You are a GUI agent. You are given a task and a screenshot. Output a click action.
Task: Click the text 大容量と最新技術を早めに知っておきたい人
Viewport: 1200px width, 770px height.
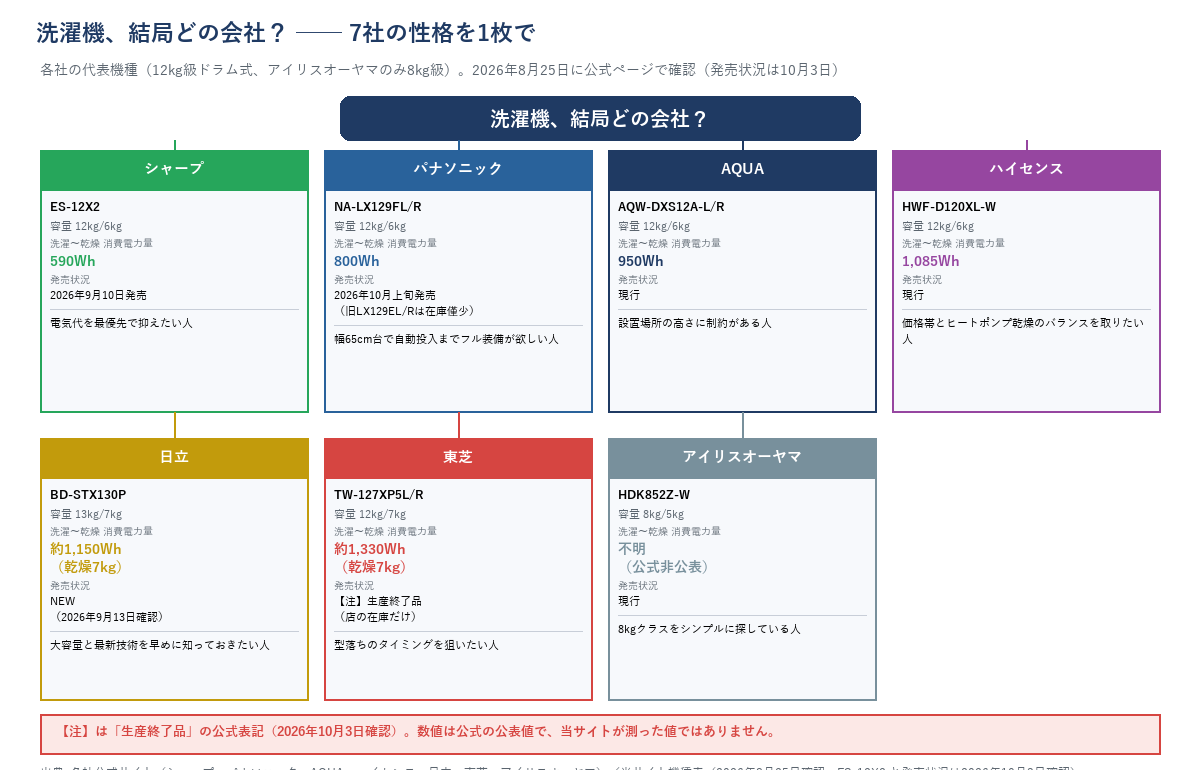[160, 645]
